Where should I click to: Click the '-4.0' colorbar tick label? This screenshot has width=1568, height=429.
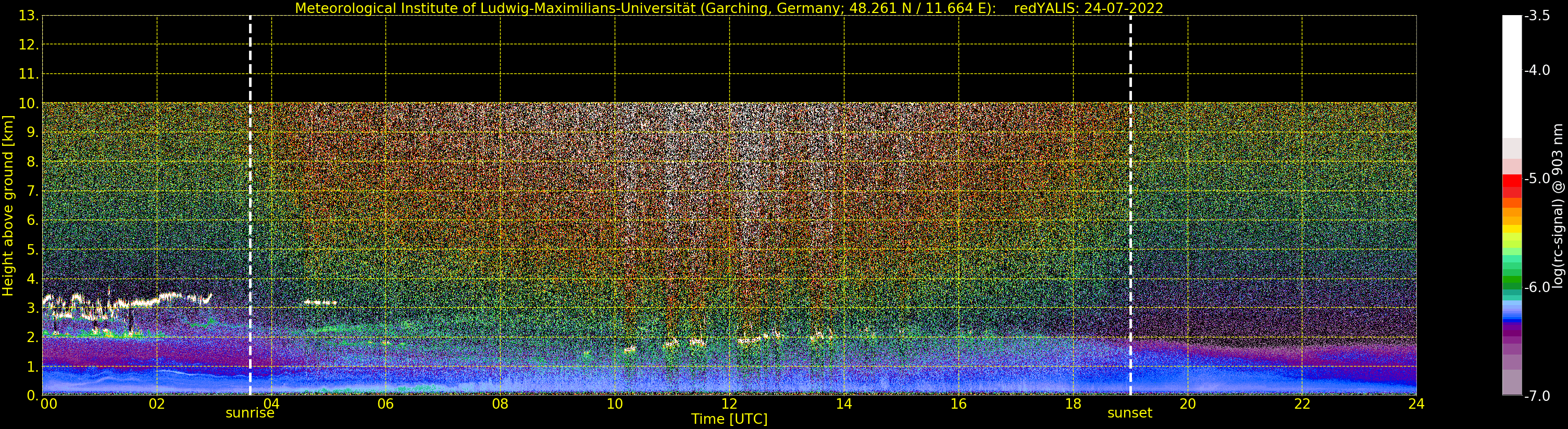(x=1537, y=71)
